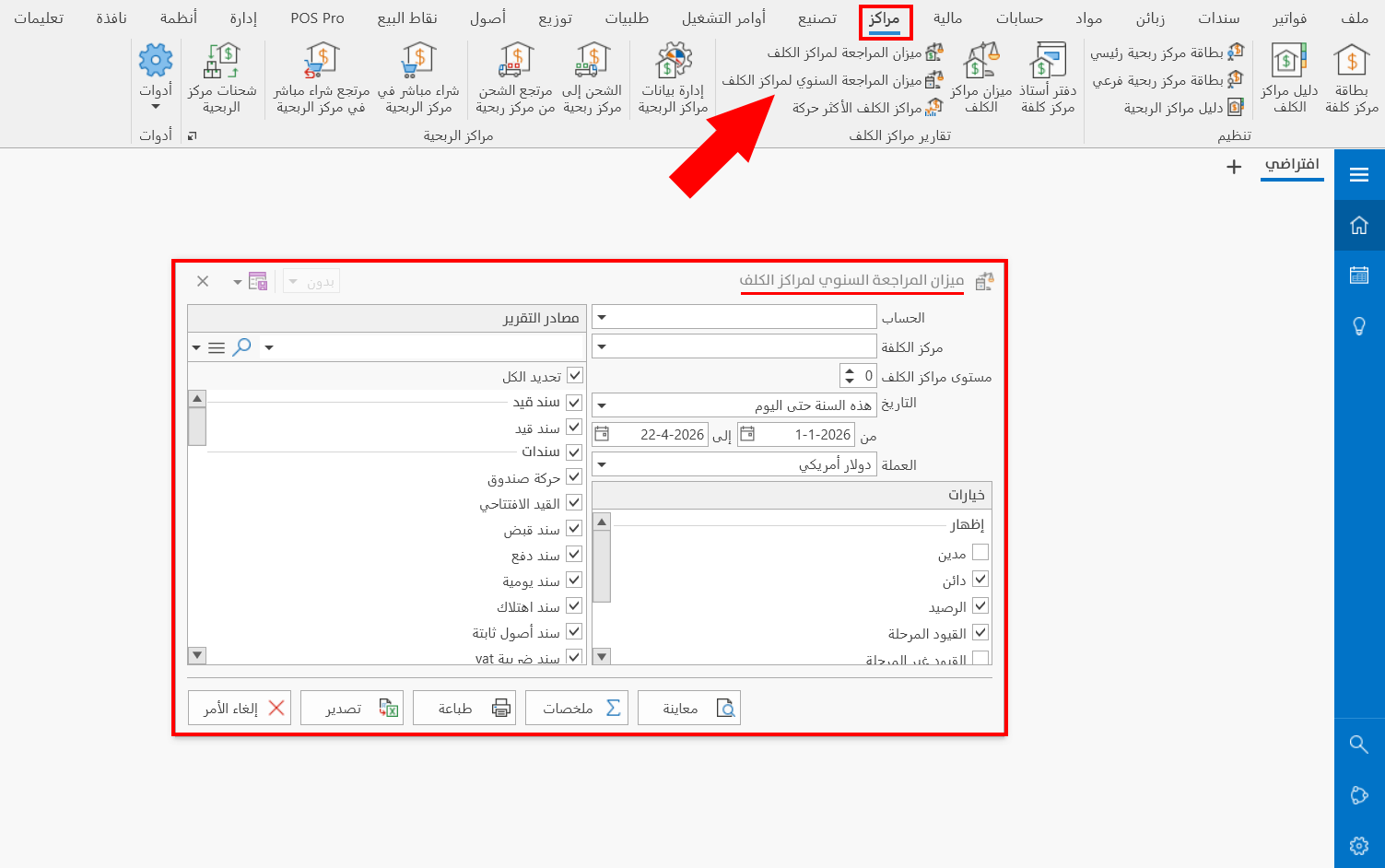Open بطاقة مركز كلفة ribbon icon
This screenshot has width=1385, height=868.
click(x=1352, y=79)
